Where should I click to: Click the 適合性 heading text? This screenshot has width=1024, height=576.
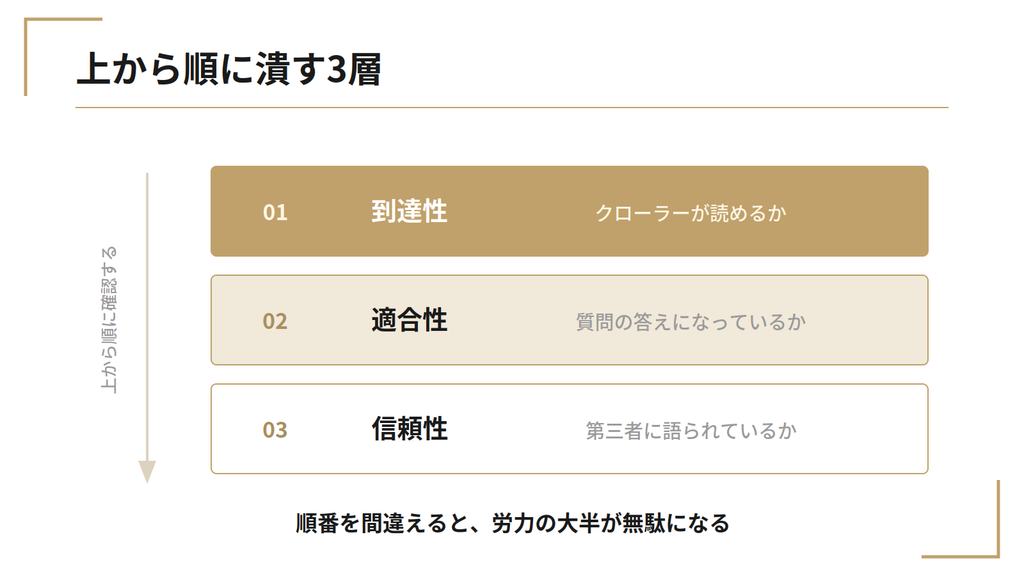point(409,321)
